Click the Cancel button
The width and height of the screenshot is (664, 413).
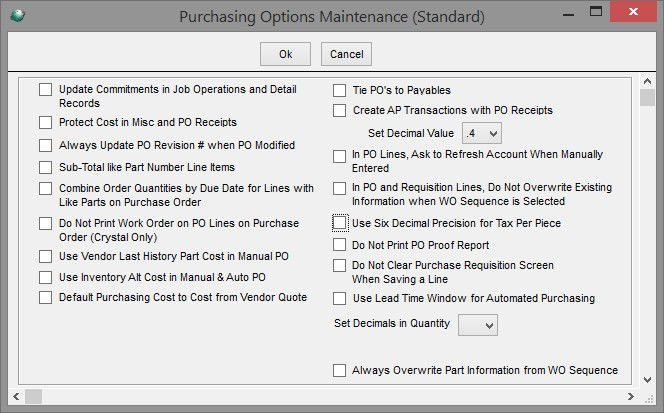pos(346,54)
